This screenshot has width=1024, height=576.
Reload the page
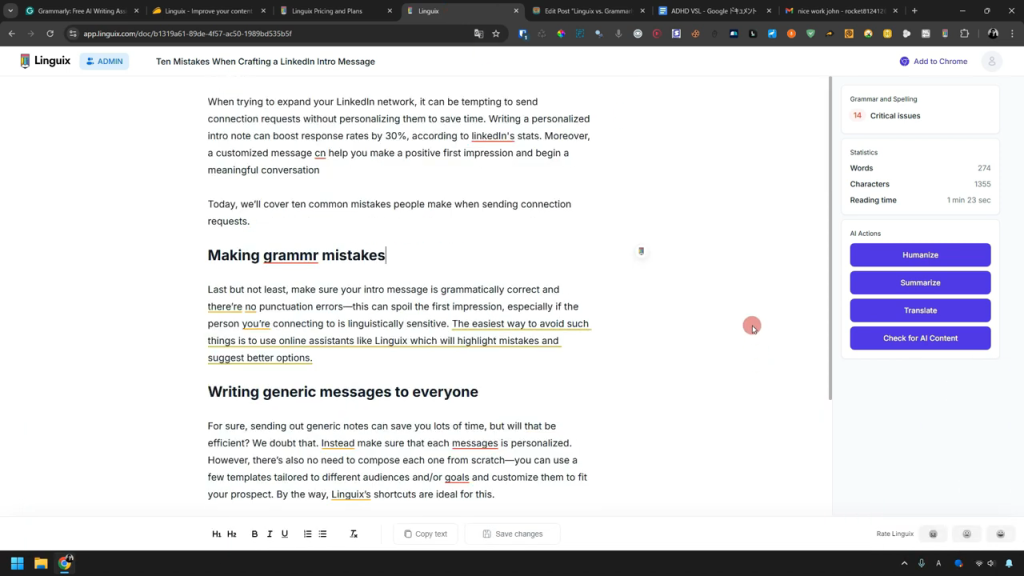50,33
